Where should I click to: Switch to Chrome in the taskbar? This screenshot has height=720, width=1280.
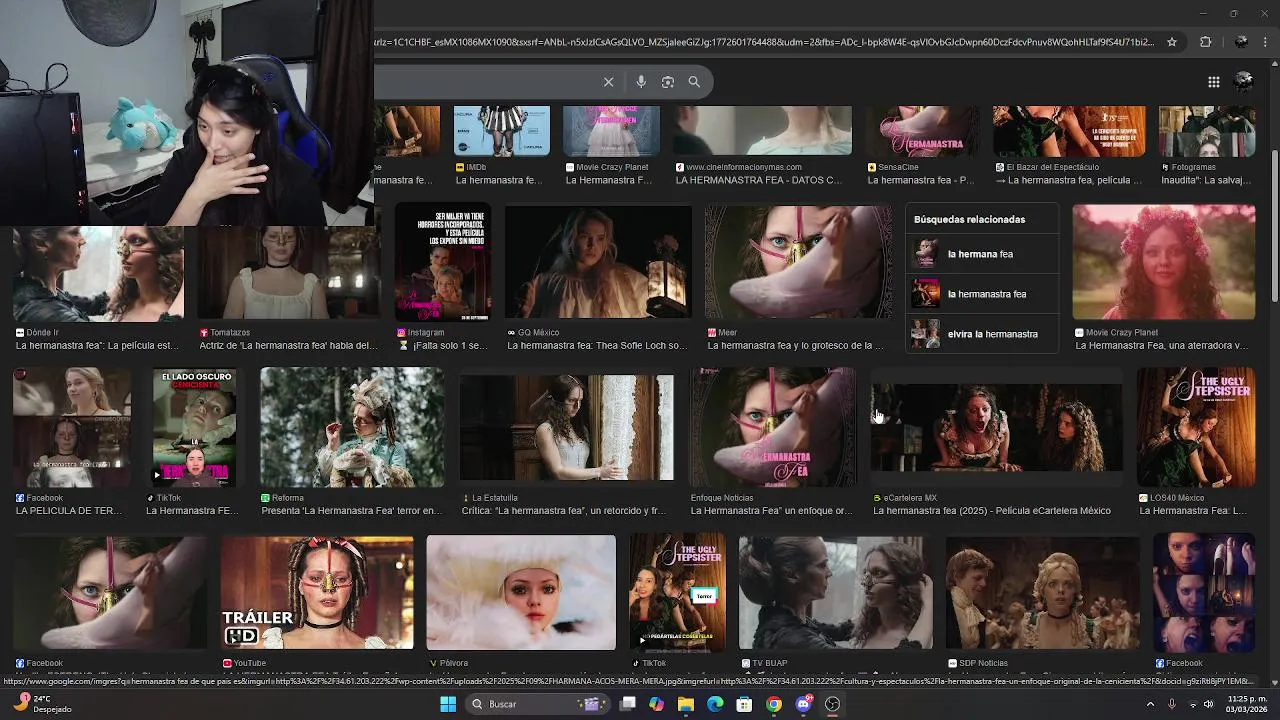774,704
